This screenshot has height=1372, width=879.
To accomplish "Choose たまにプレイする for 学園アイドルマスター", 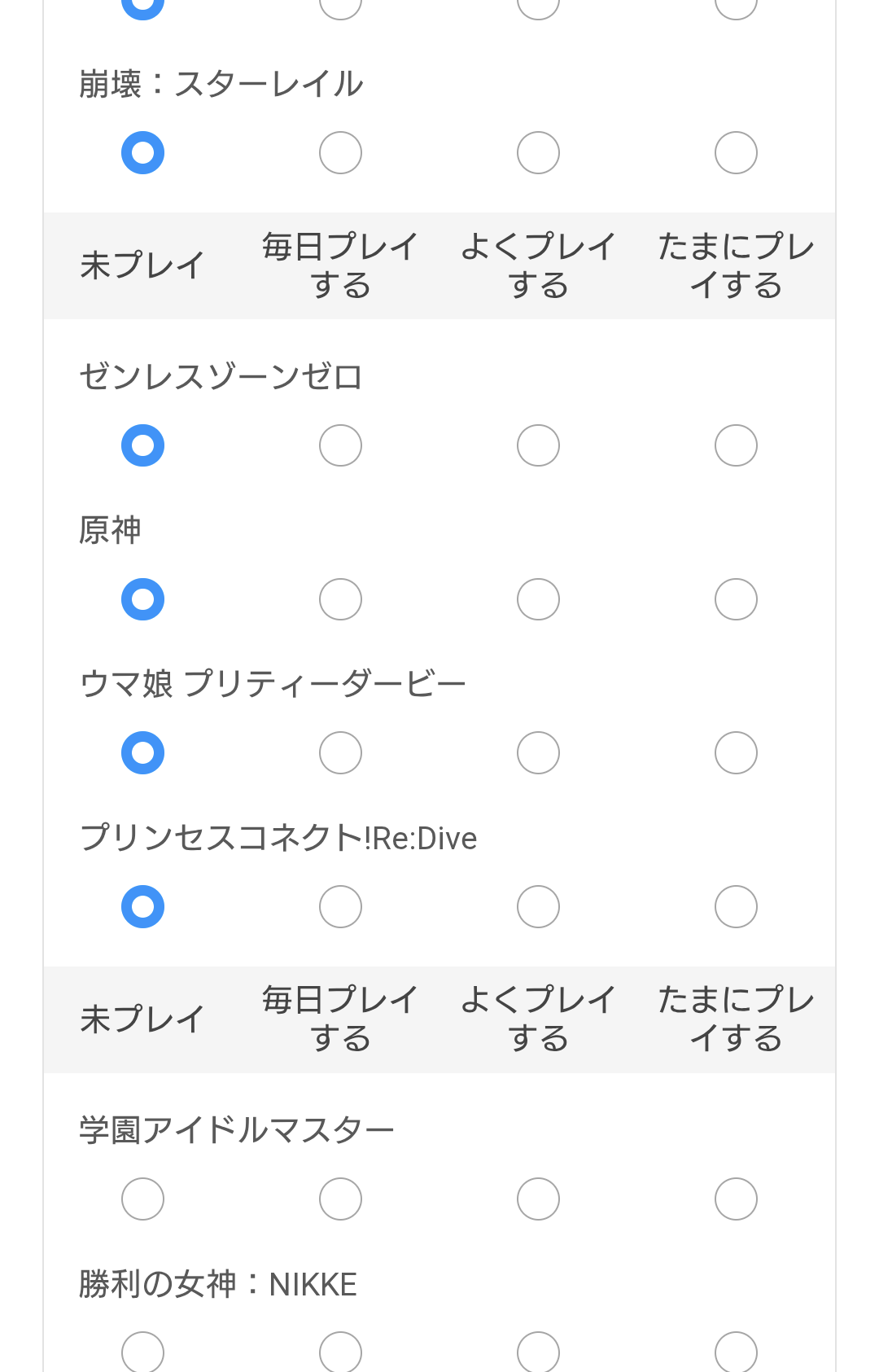I will click(x=736, y=1199).
